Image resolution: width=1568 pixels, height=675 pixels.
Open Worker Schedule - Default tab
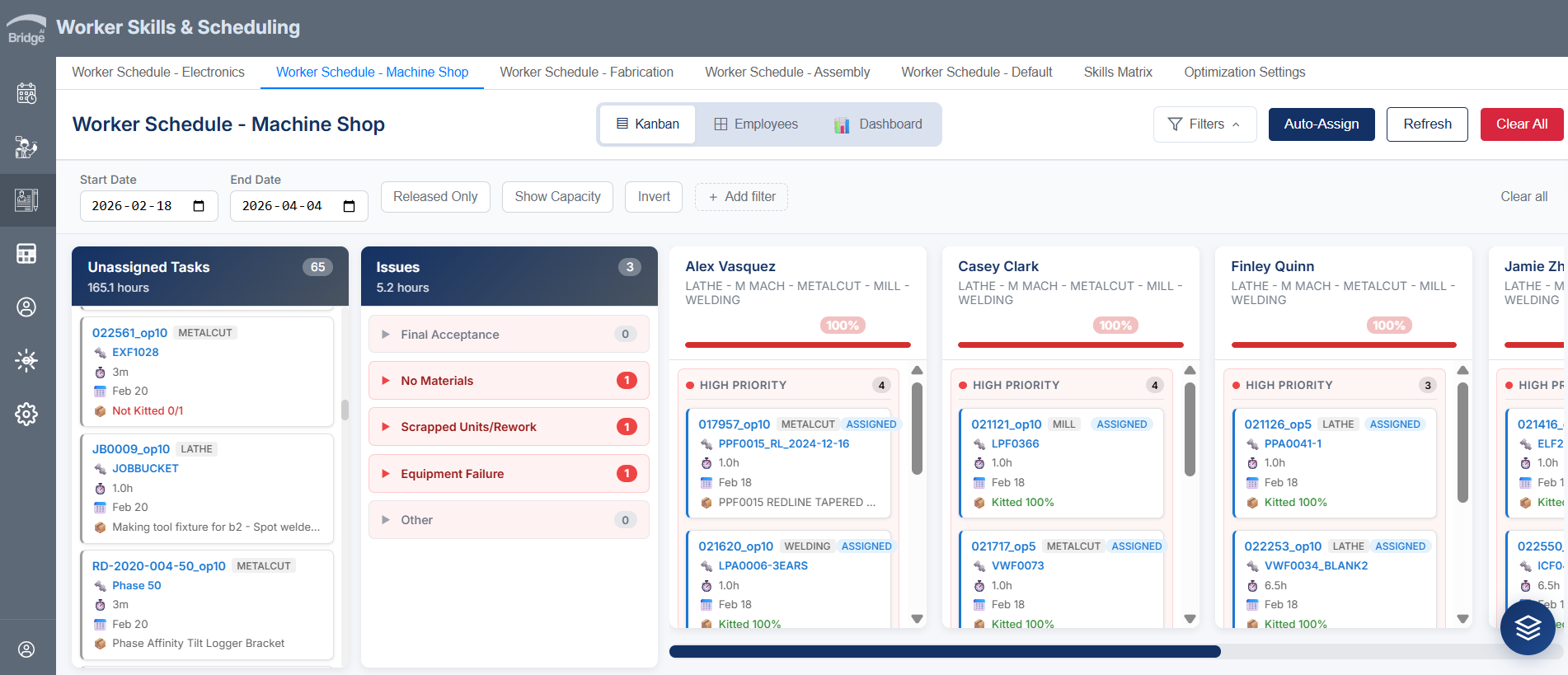977,73
